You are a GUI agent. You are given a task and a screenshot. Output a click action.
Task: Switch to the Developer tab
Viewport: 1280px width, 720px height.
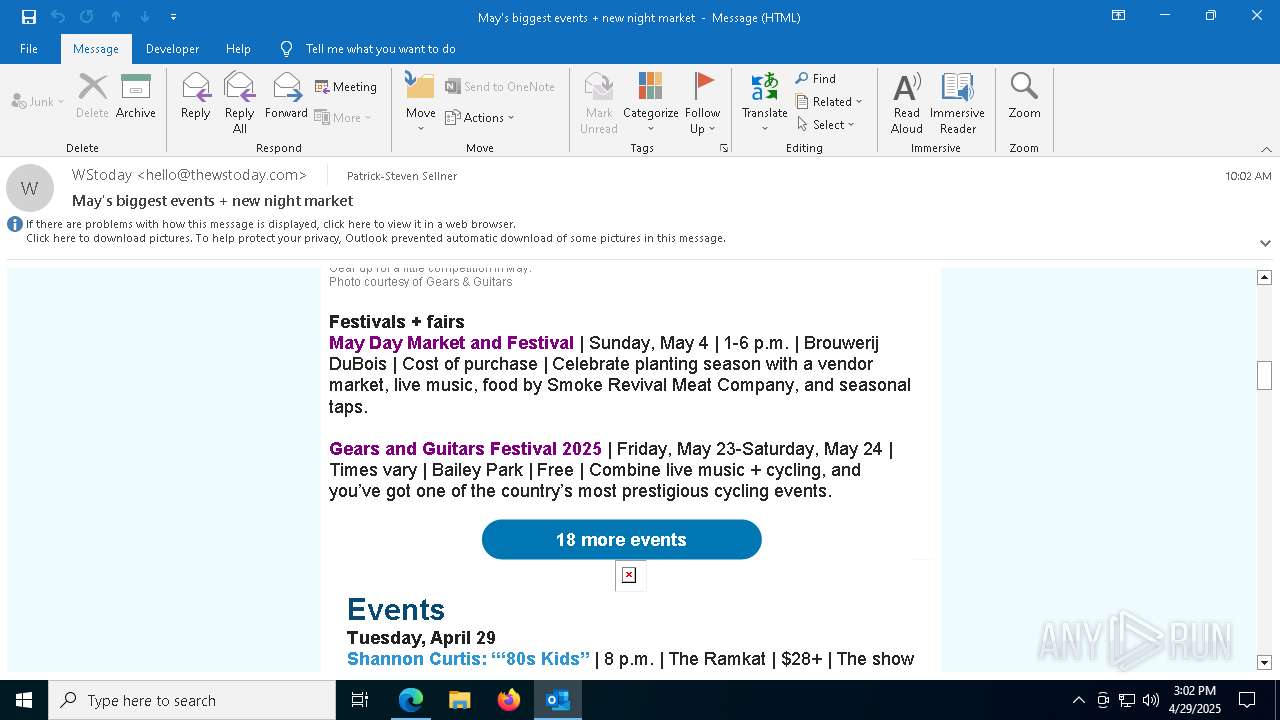pos(172,49)
